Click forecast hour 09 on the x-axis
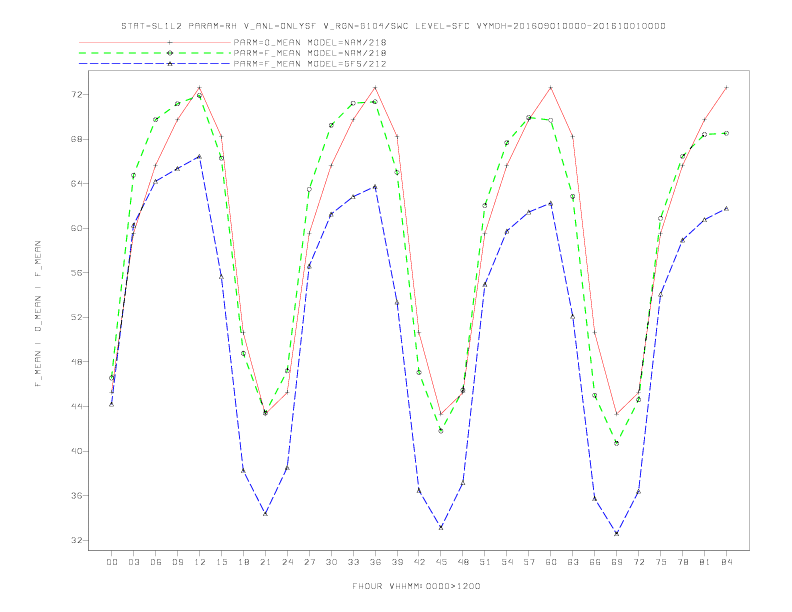 [178, 562]
